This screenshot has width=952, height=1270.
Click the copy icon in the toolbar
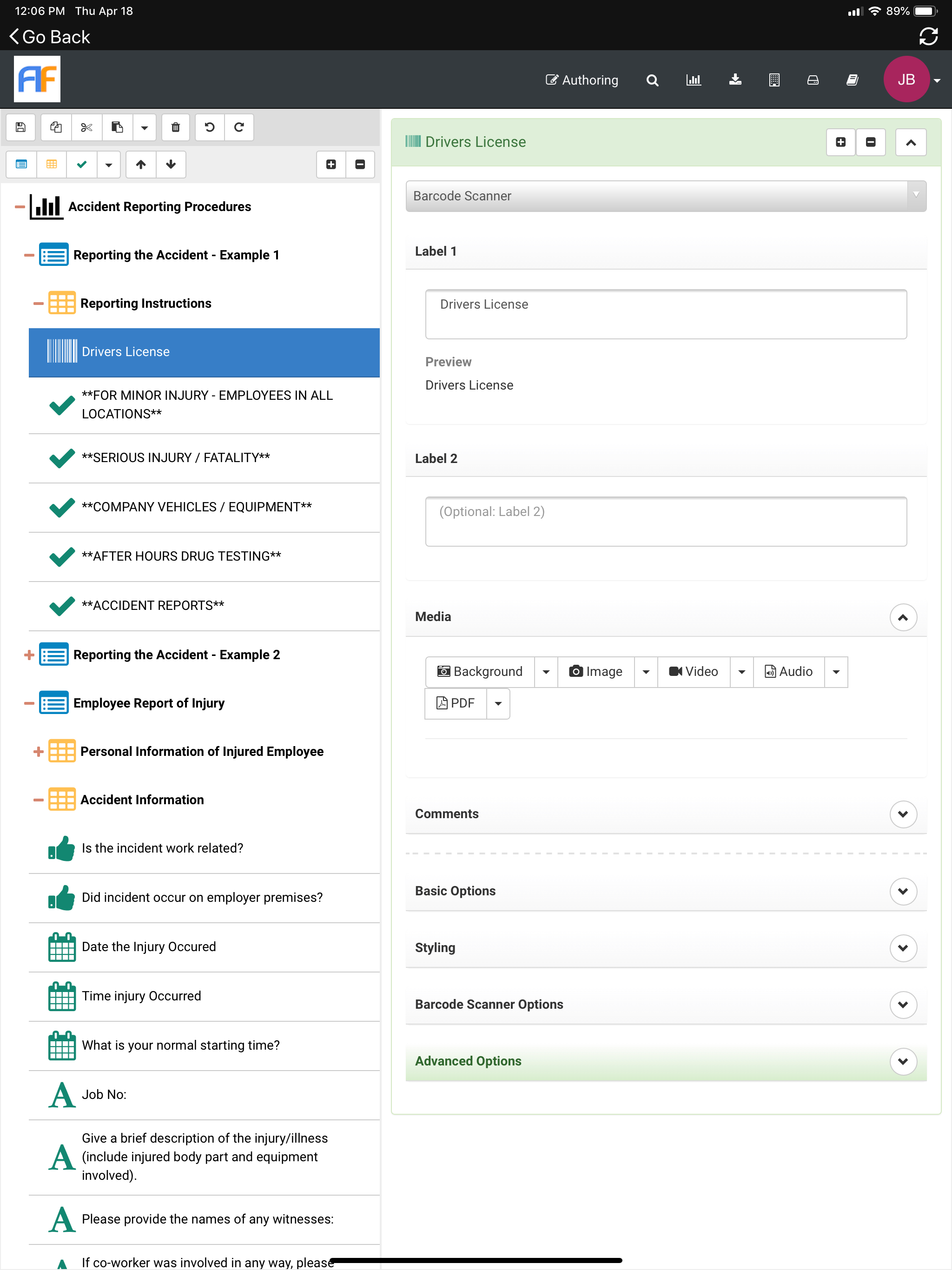tap(56, 127)
